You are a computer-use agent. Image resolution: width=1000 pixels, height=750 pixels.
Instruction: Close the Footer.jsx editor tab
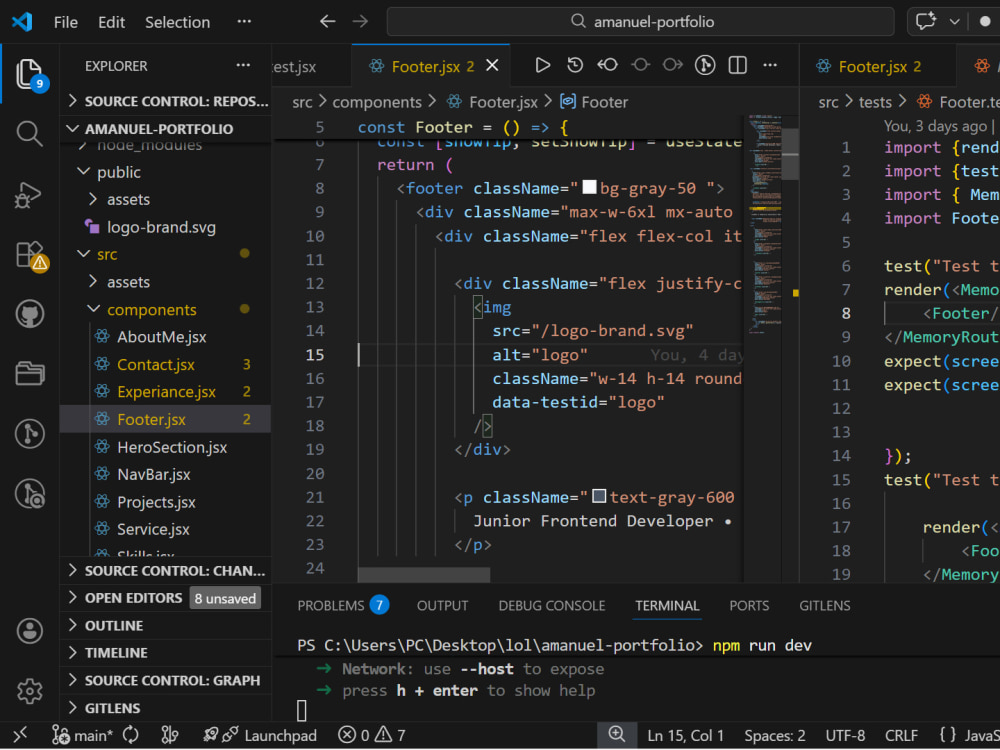click(x=492, y=66)
